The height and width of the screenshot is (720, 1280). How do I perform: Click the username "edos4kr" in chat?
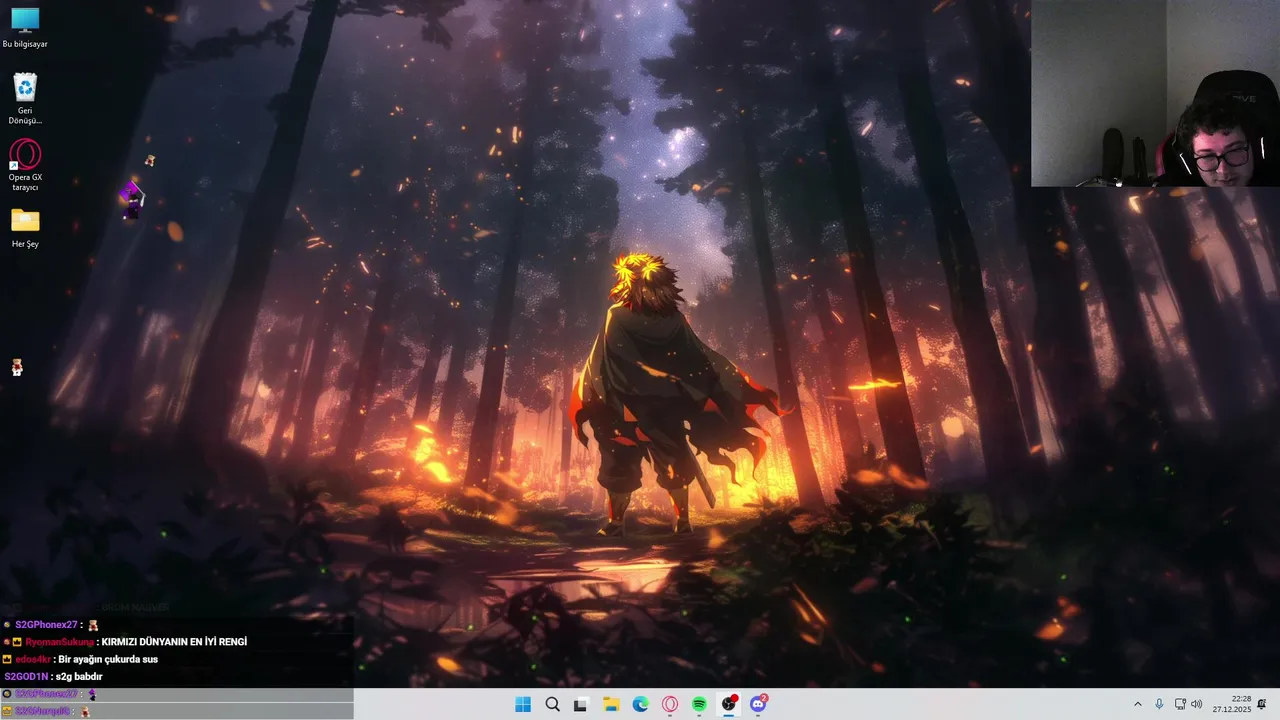point(33,659)
